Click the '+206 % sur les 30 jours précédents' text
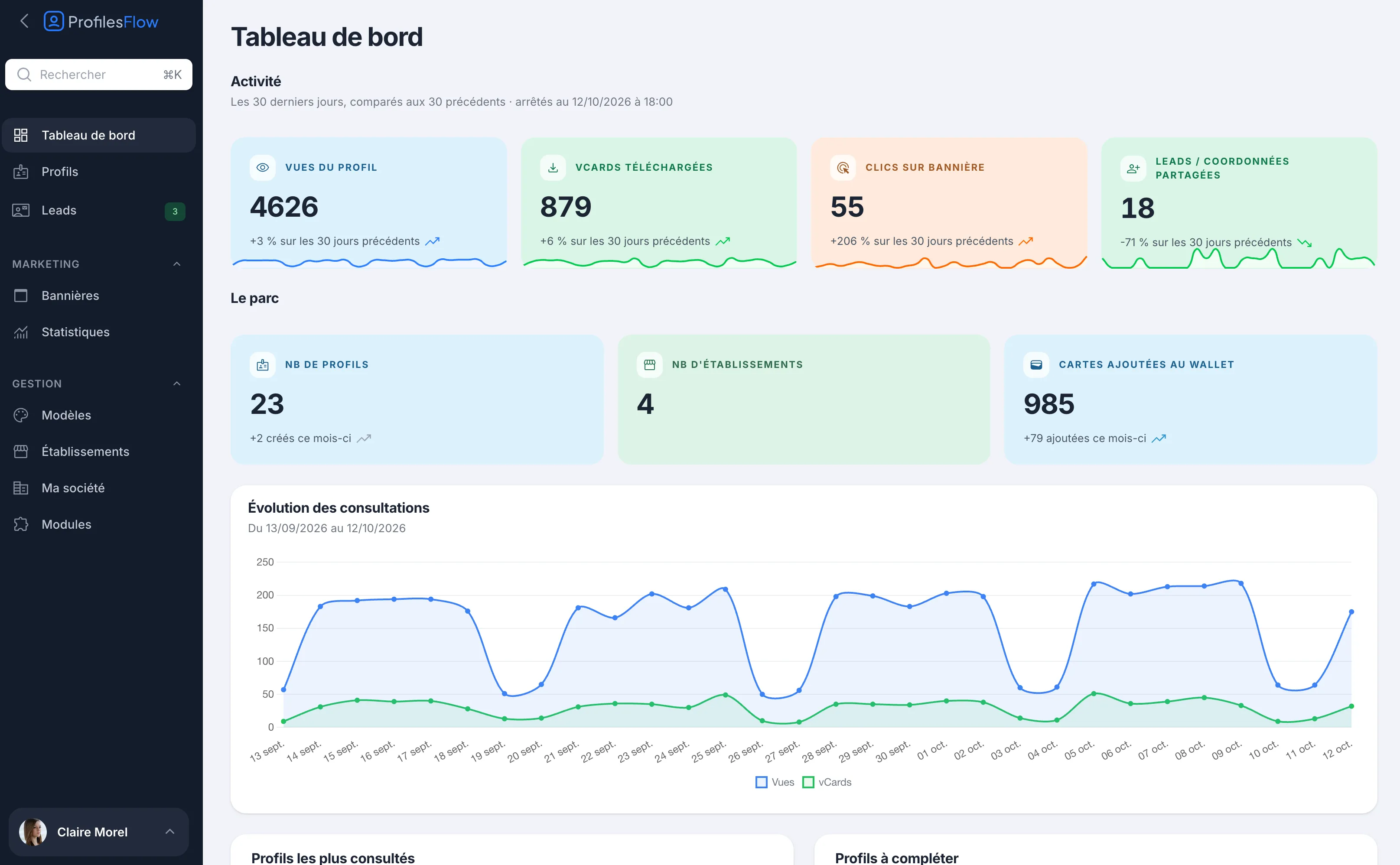 [921, 241]
